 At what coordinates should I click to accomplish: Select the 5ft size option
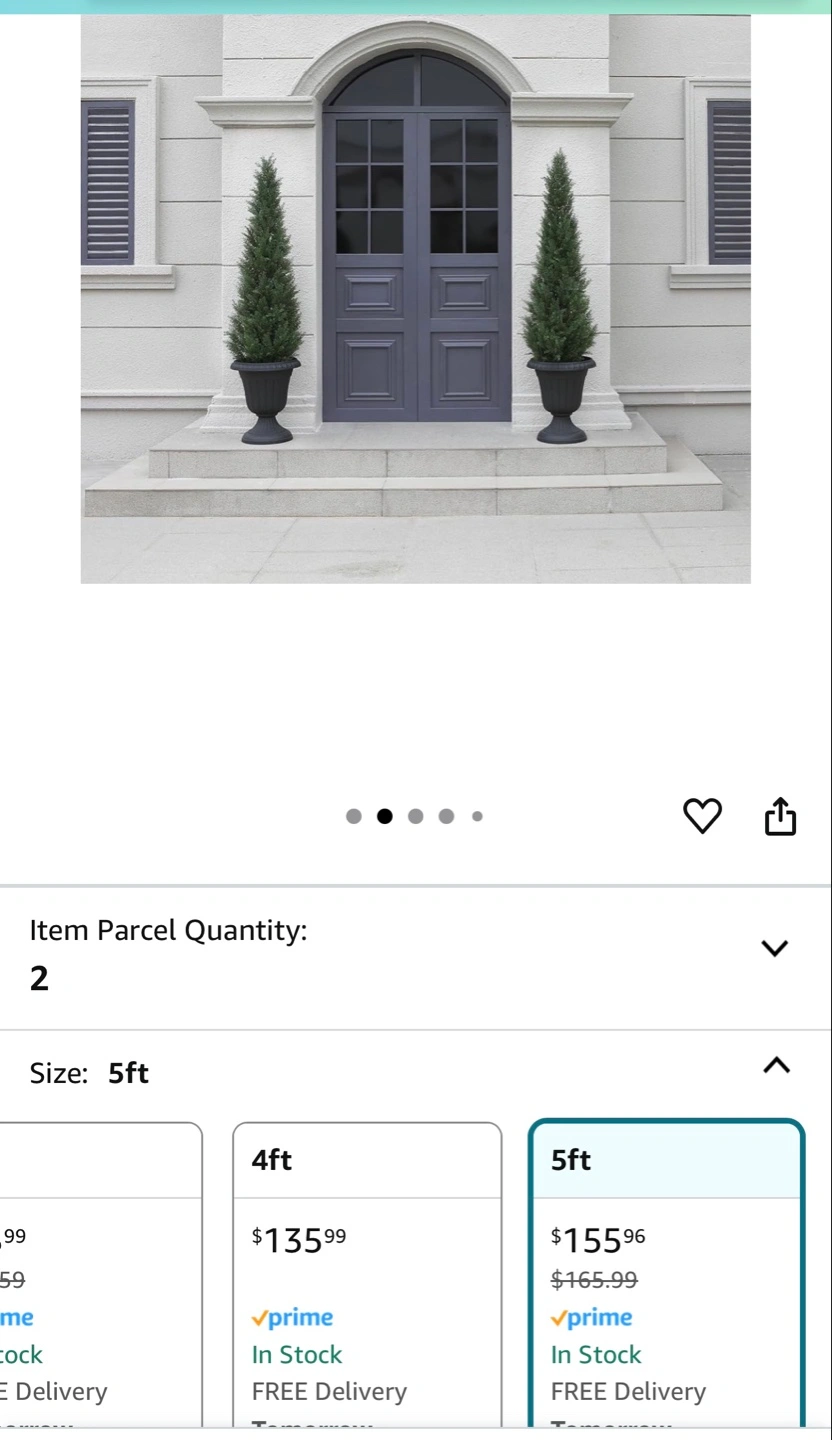point(667,1275)
